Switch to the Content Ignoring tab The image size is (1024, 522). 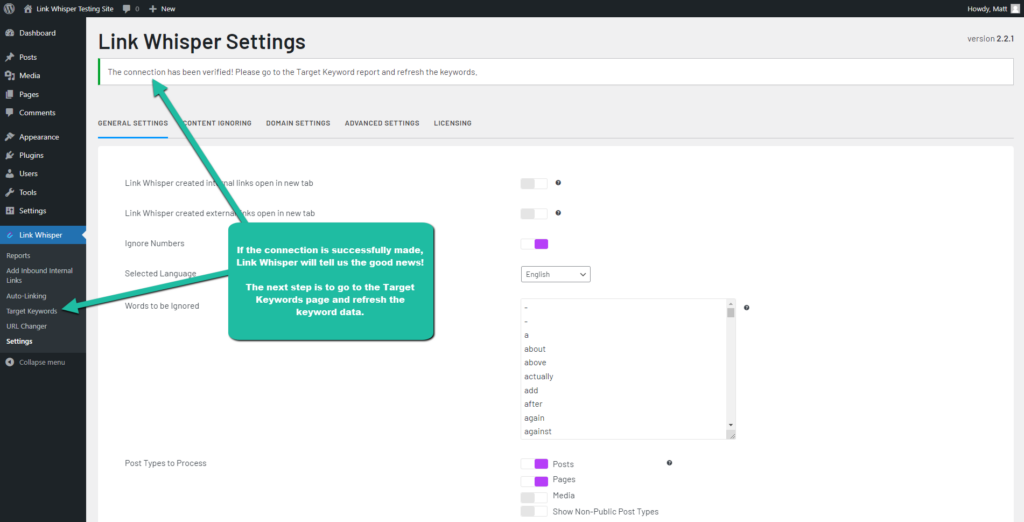(217, 123)
